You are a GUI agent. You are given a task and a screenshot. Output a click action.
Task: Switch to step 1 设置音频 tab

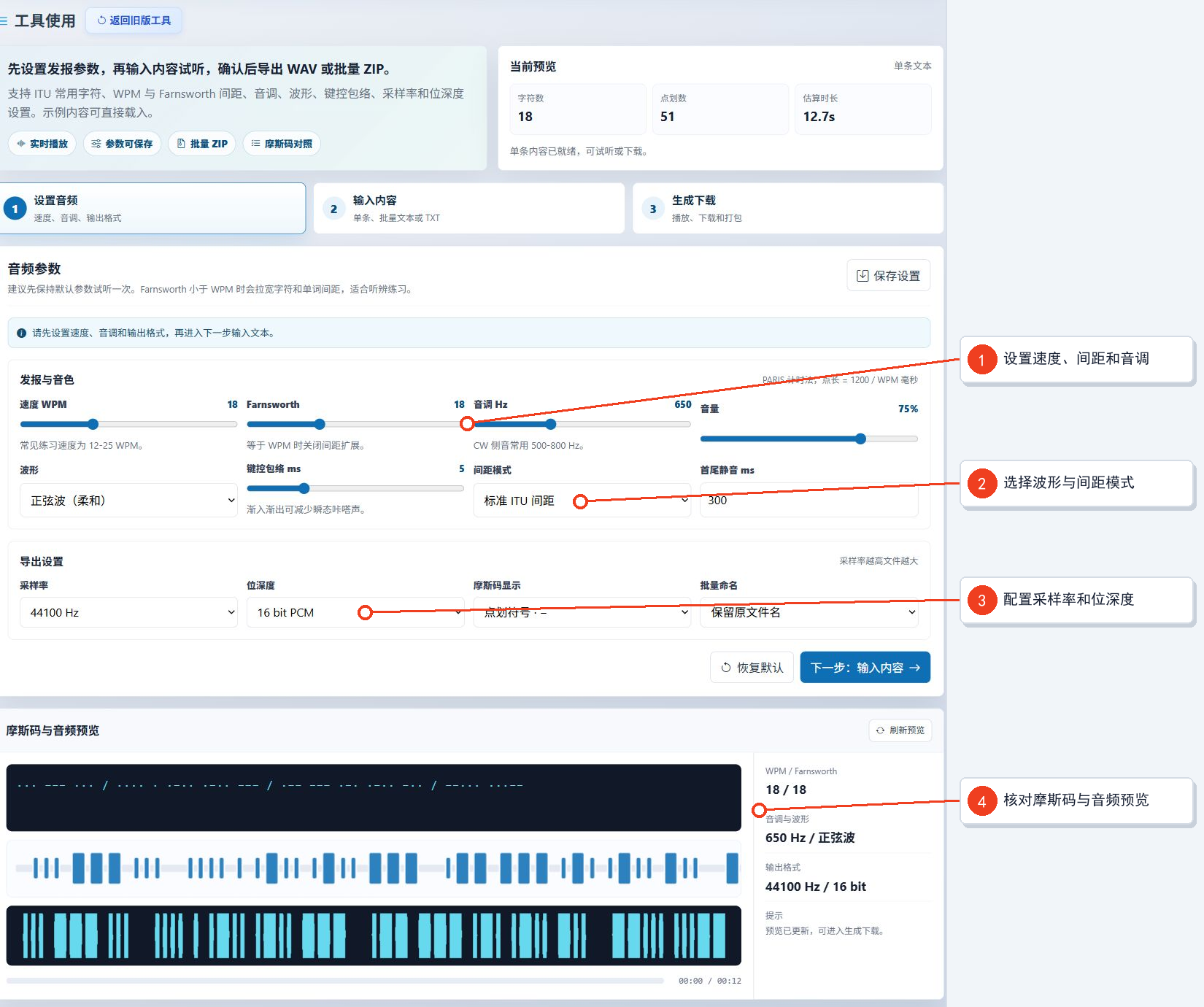(x=152, y=209)
